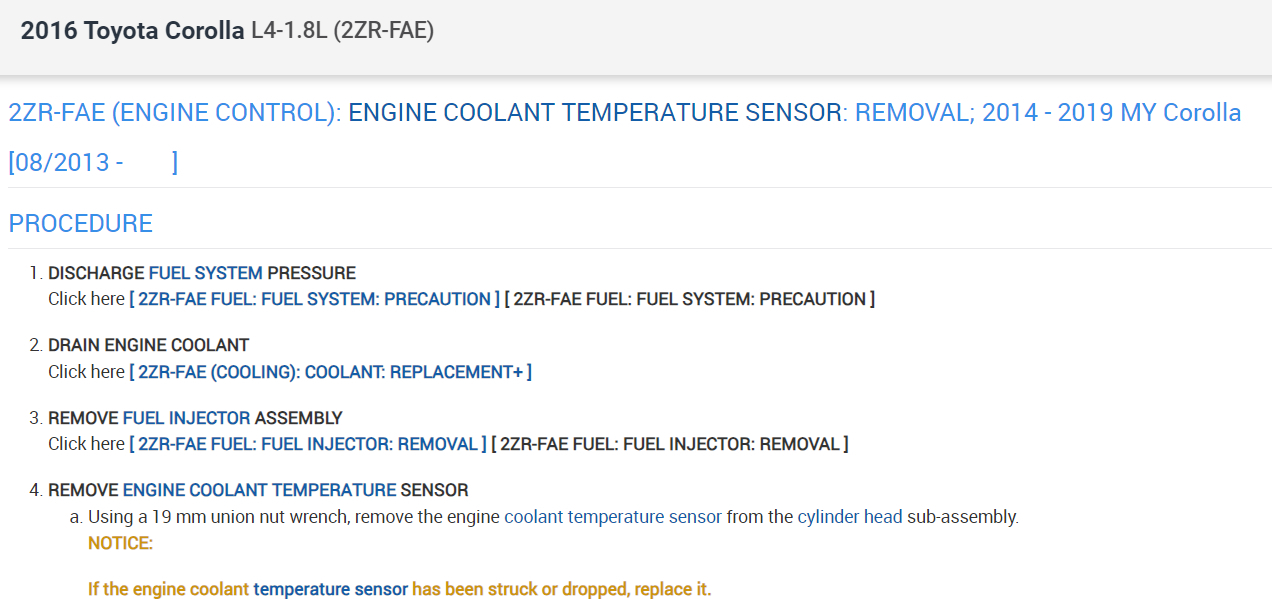Click the cylinder head link
This screenshot has height=599, width=1272.
[850, 517]
